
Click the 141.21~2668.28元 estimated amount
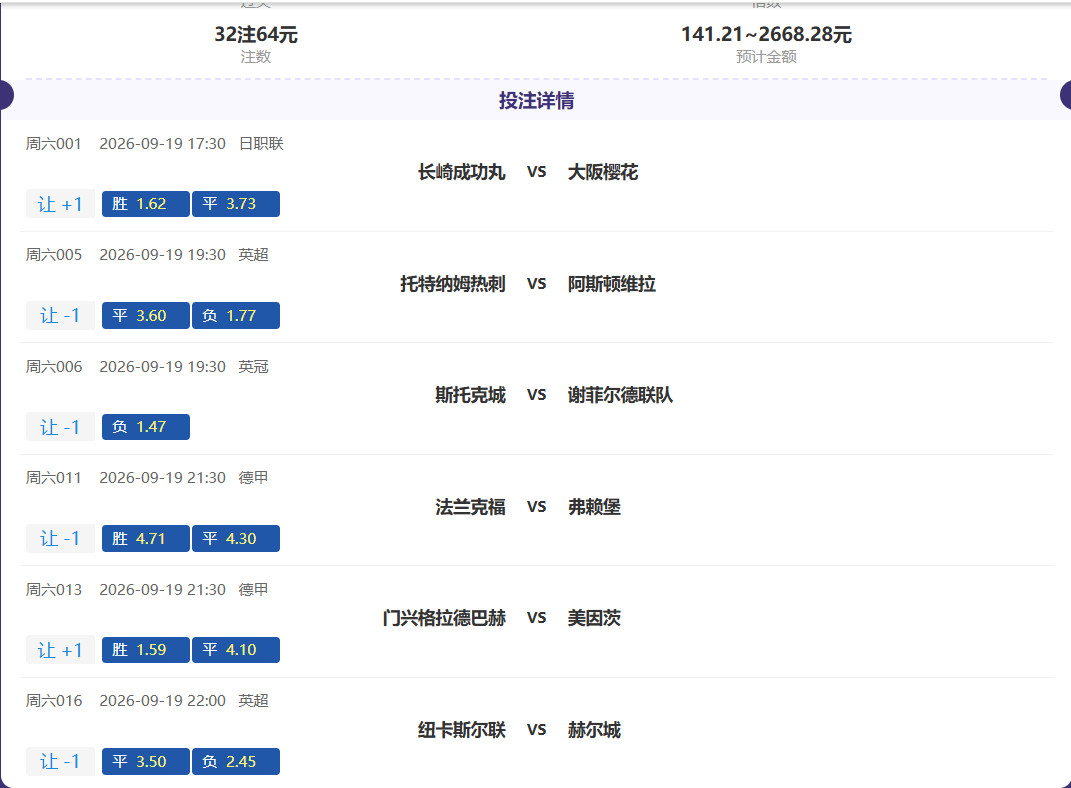(x=766, y=34)
